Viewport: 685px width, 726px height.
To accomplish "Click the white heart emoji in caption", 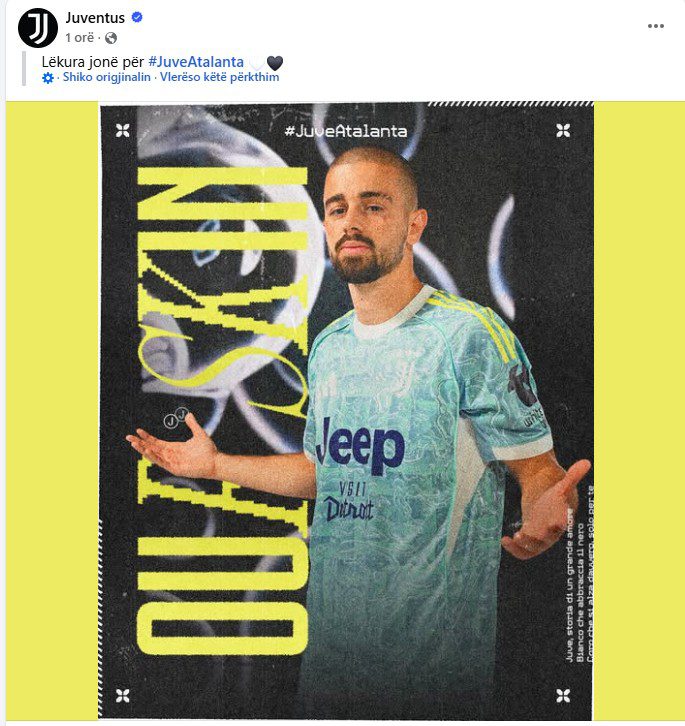I will [x=257, y=63].
